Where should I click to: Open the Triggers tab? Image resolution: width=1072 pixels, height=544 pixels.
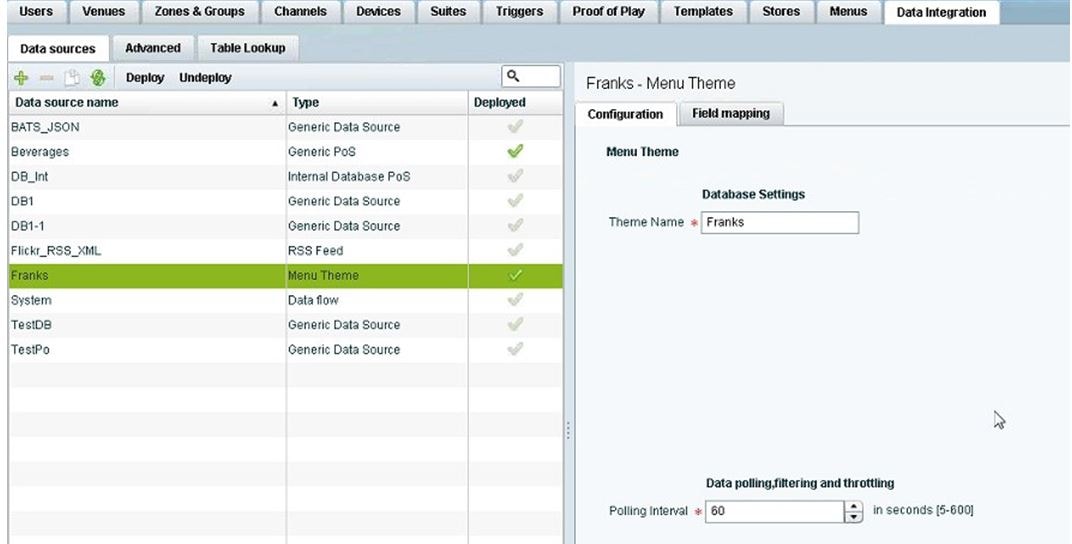(x=519, y=12)
